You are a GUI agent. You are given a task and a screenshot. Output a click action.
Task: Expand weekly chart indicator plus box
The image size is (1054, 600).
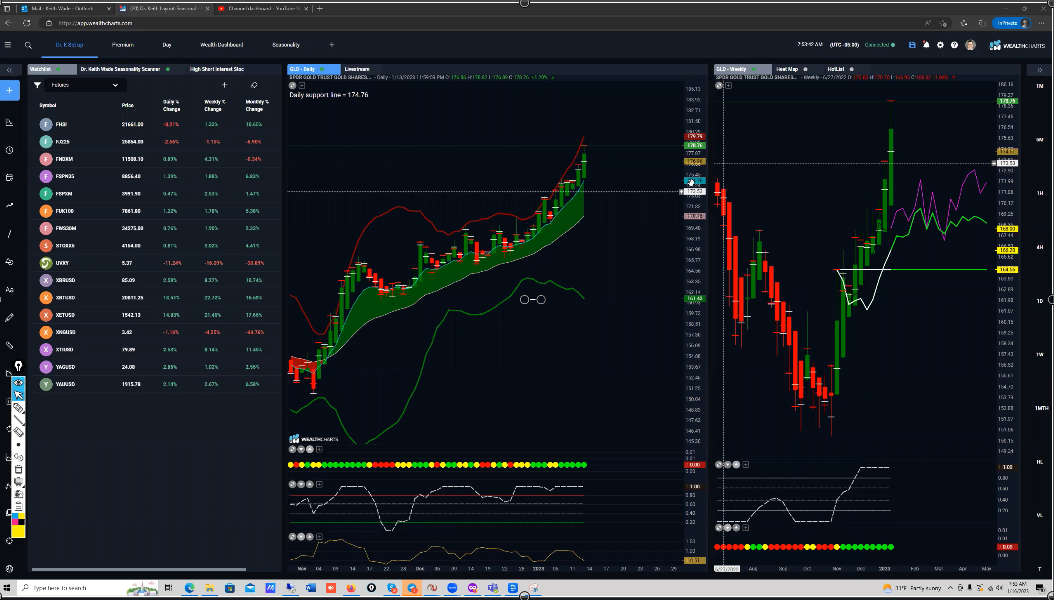point(729,85)
